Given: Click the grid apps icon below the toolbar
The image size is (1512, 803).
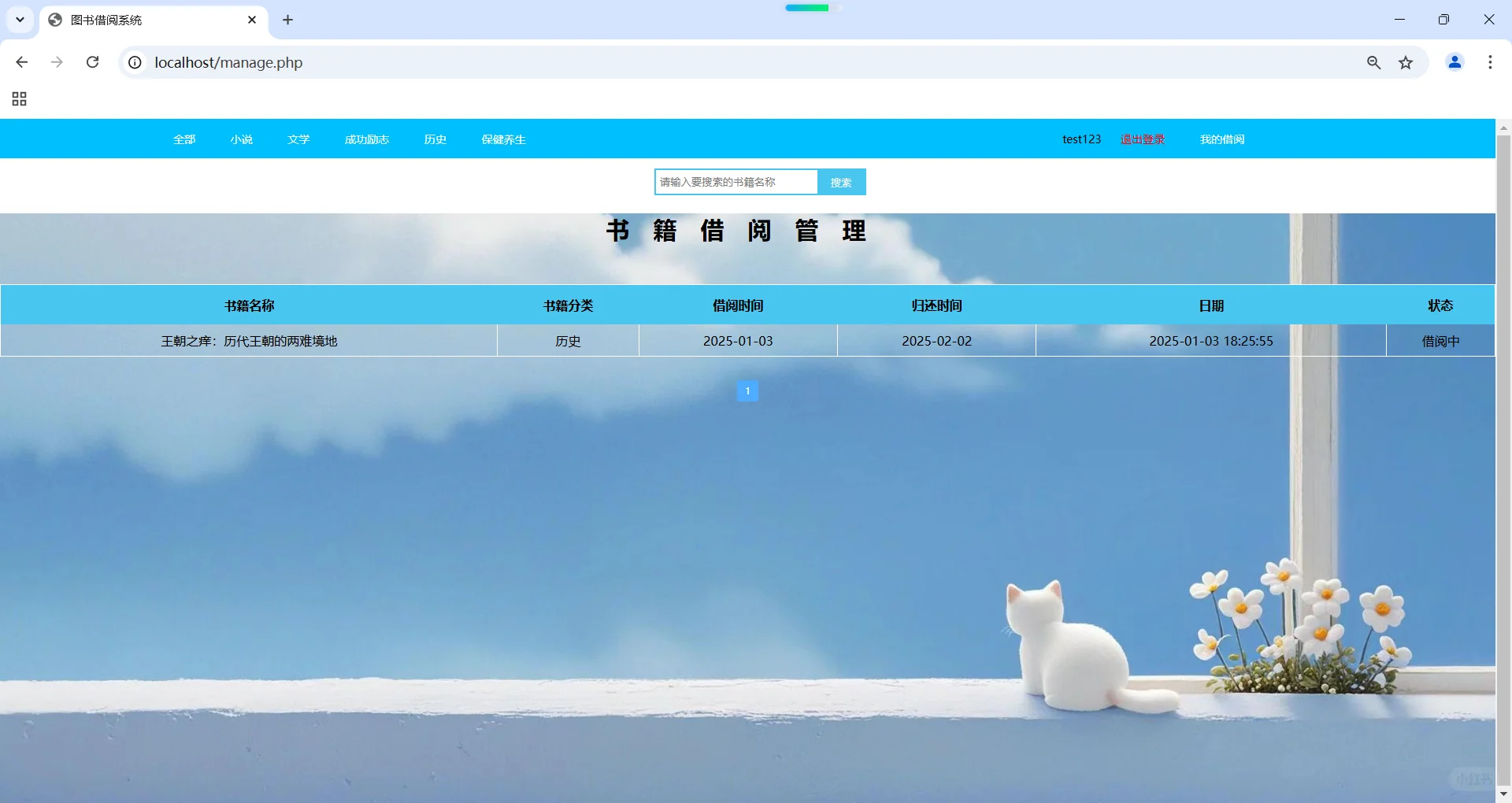Looking at the screenshot, I should point(19,99).
